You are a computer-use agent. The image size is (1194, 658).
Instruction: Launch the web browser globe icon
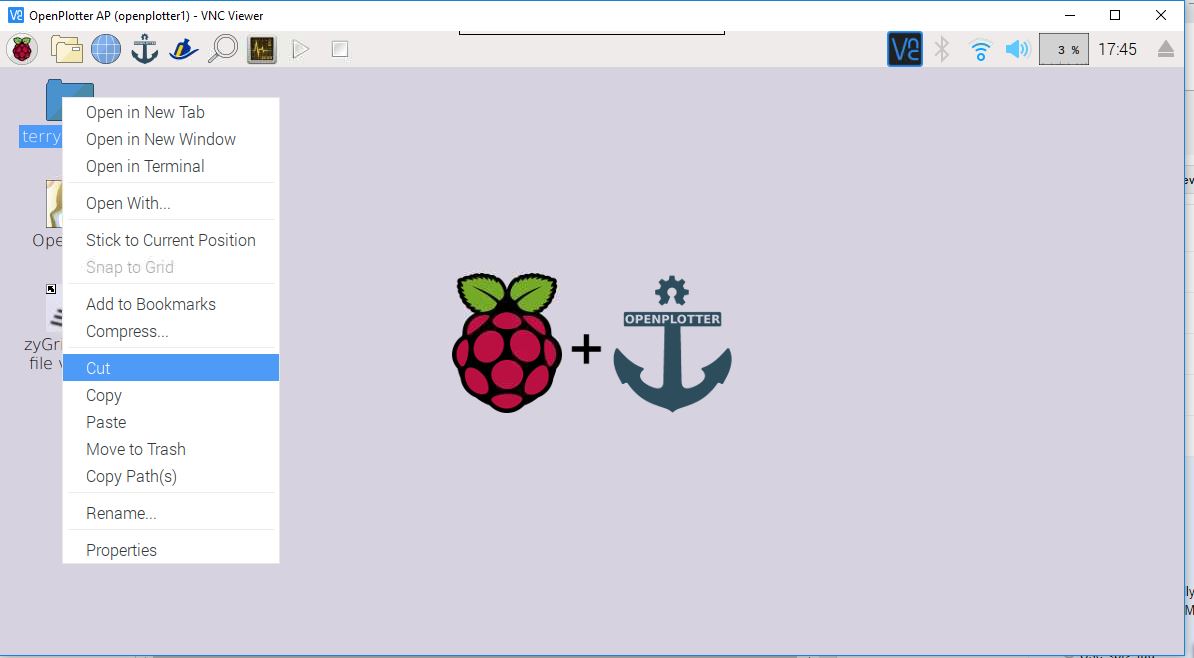[x=105, y=48]
